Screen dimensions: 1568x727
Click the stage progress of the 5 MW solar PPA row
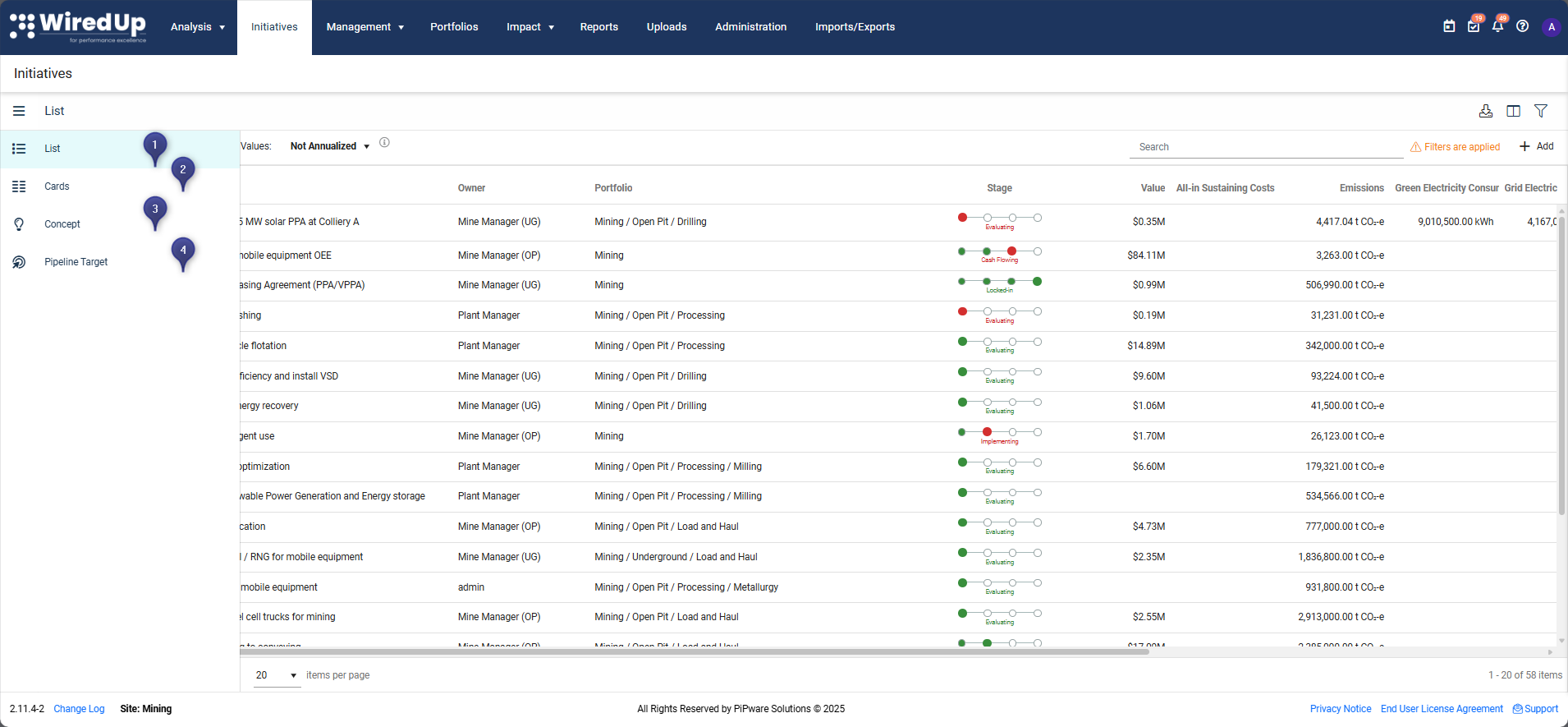[x=1000, y=221]
